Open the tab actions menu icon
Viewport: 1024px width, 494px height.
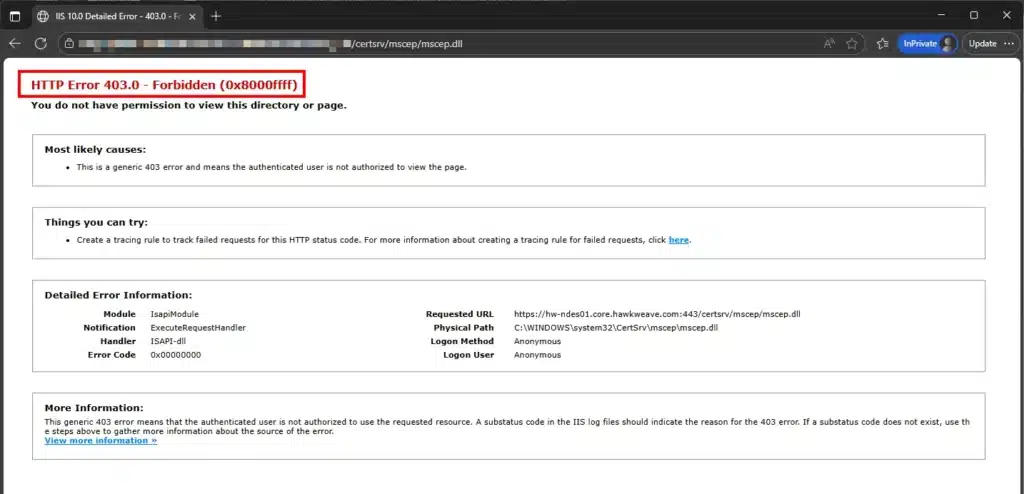pyautogui.click(x=15, y=16)
